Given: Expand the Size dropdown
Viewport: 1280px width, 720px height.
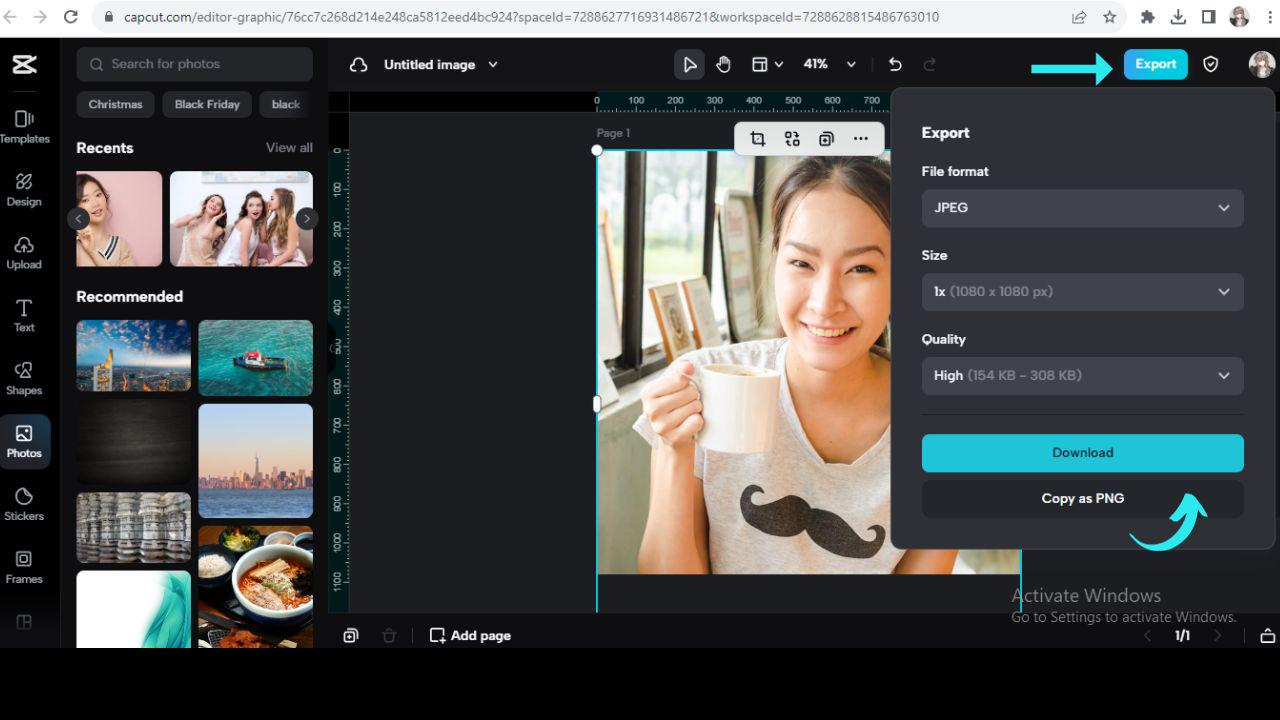Looking at the screenshot, I should (1082, 292).
